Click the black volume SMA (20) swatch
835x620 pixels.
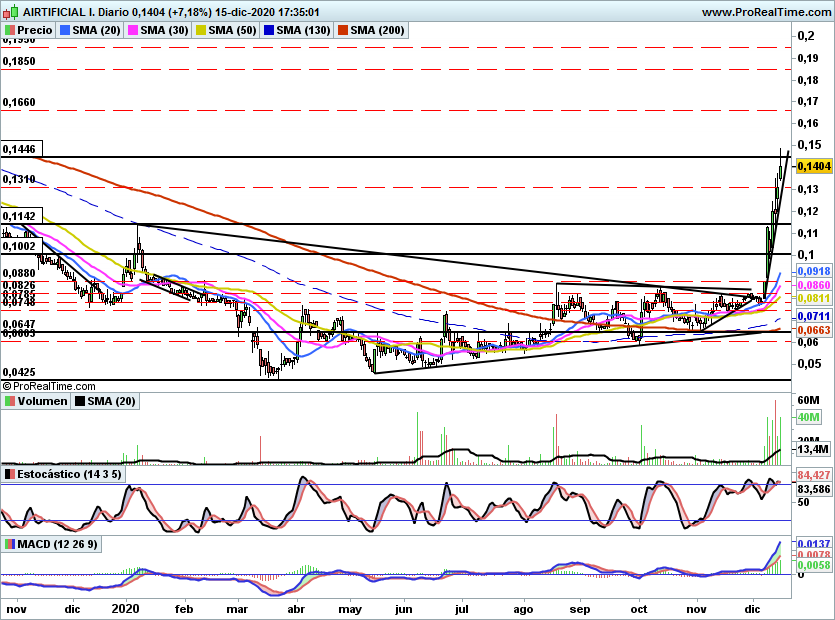pos(80,401)
